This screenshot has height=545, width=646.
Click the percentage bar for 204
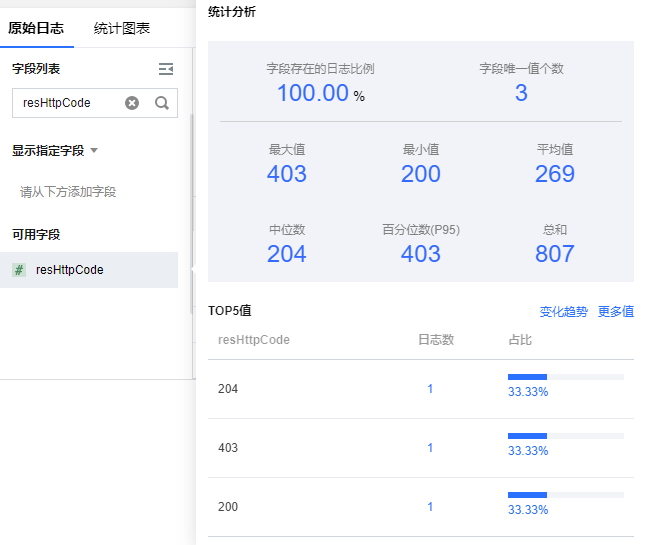tap(565, 378)
